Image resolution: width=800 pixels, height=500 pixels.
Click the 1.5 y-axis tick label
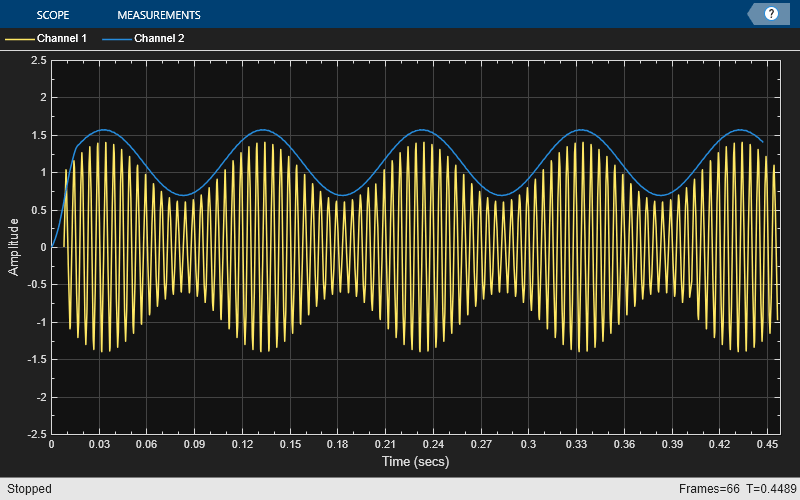[x=39, y=135]
